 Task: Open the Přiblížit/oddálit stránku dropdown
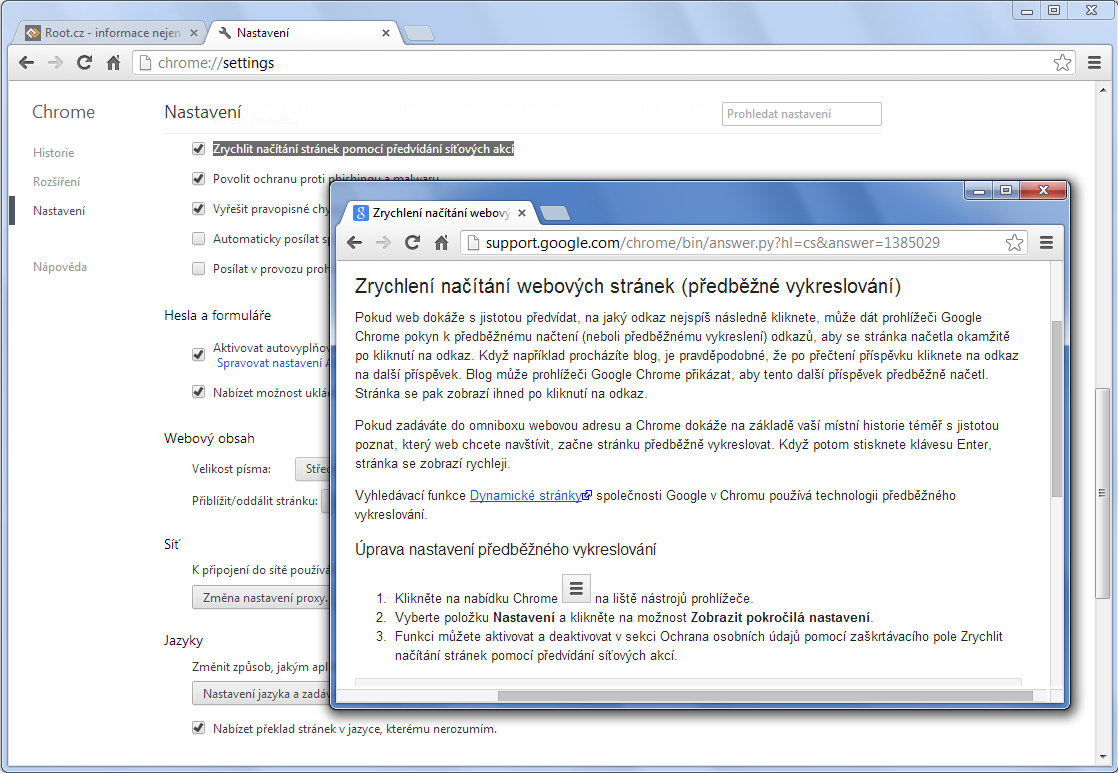tap(327, 500)
